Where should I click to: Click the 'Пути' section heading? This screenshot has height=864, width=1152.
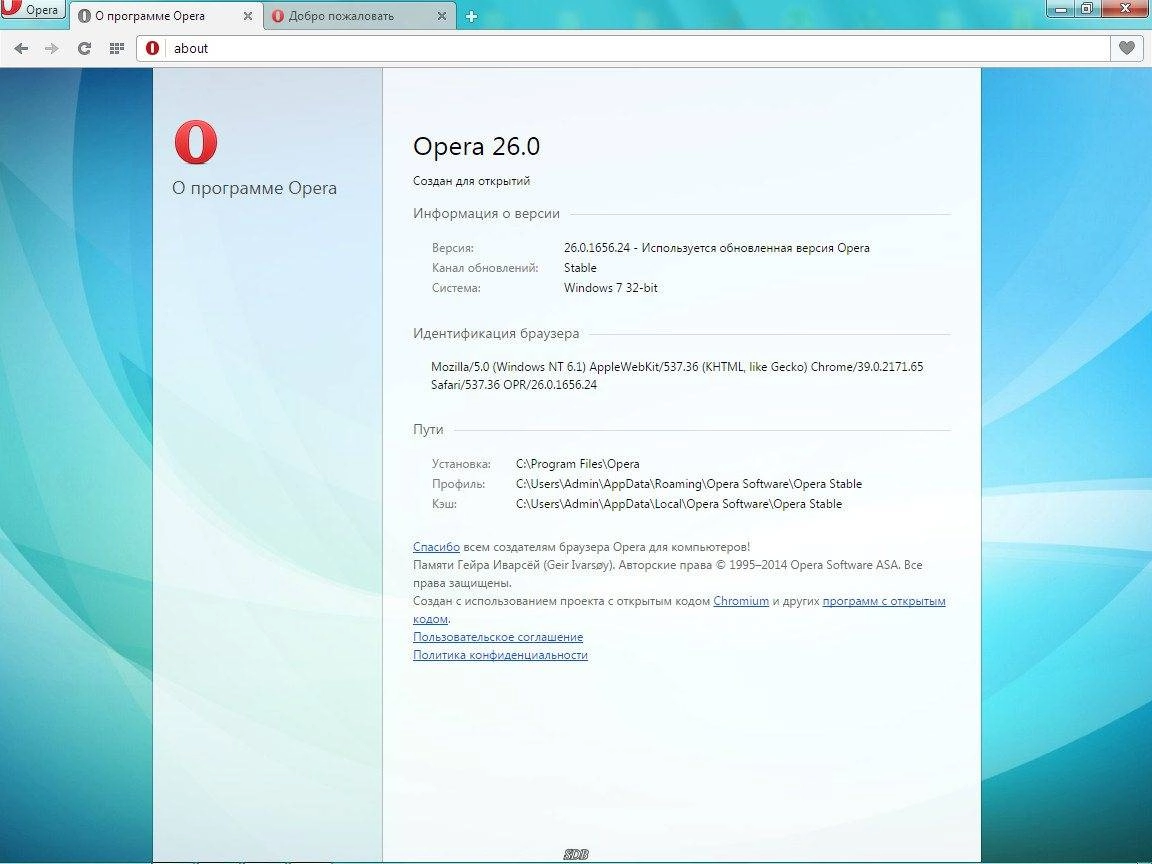coord(428,430)
